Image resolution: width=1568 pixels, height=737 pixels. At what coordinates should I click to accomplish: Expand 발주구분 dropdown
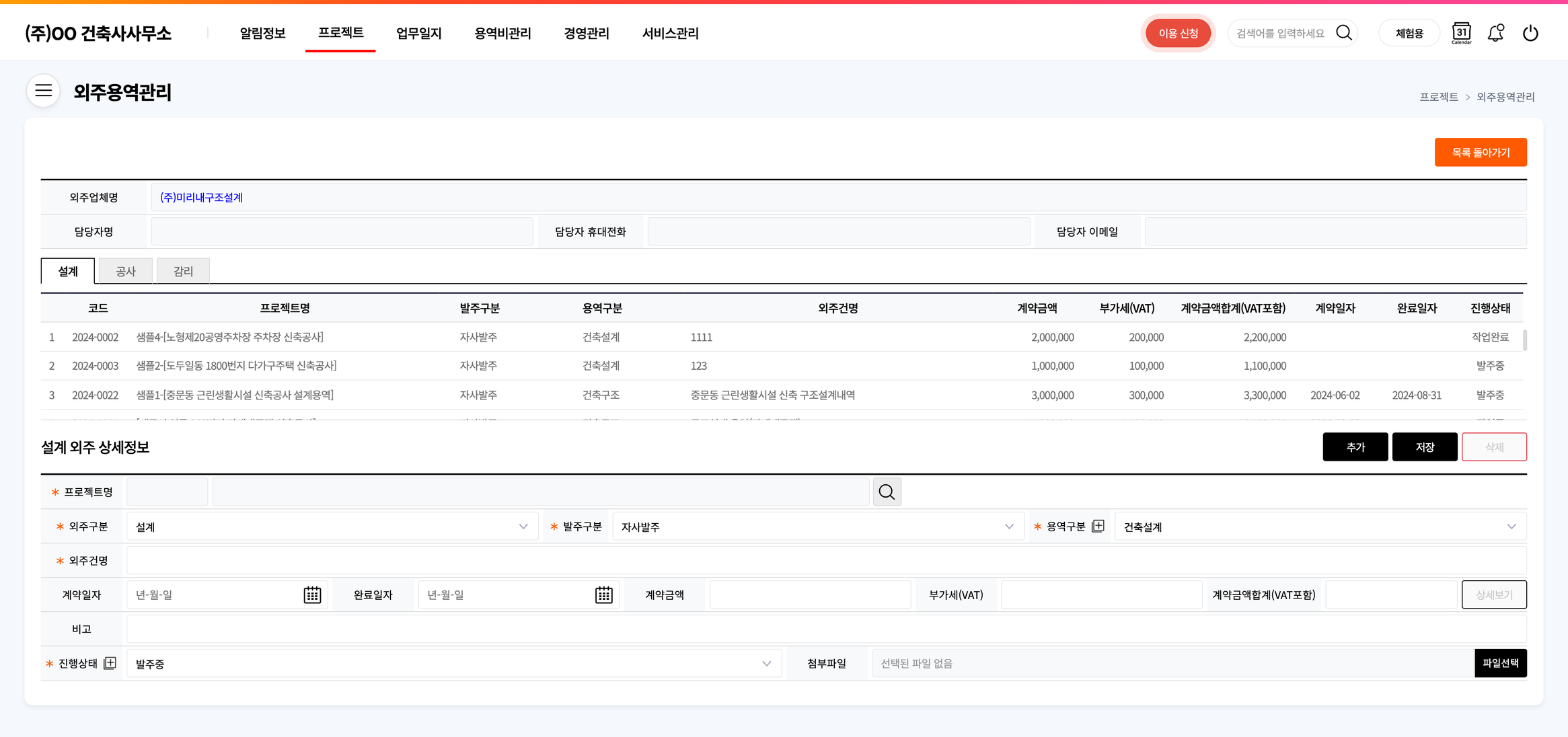tap(818, 527)
